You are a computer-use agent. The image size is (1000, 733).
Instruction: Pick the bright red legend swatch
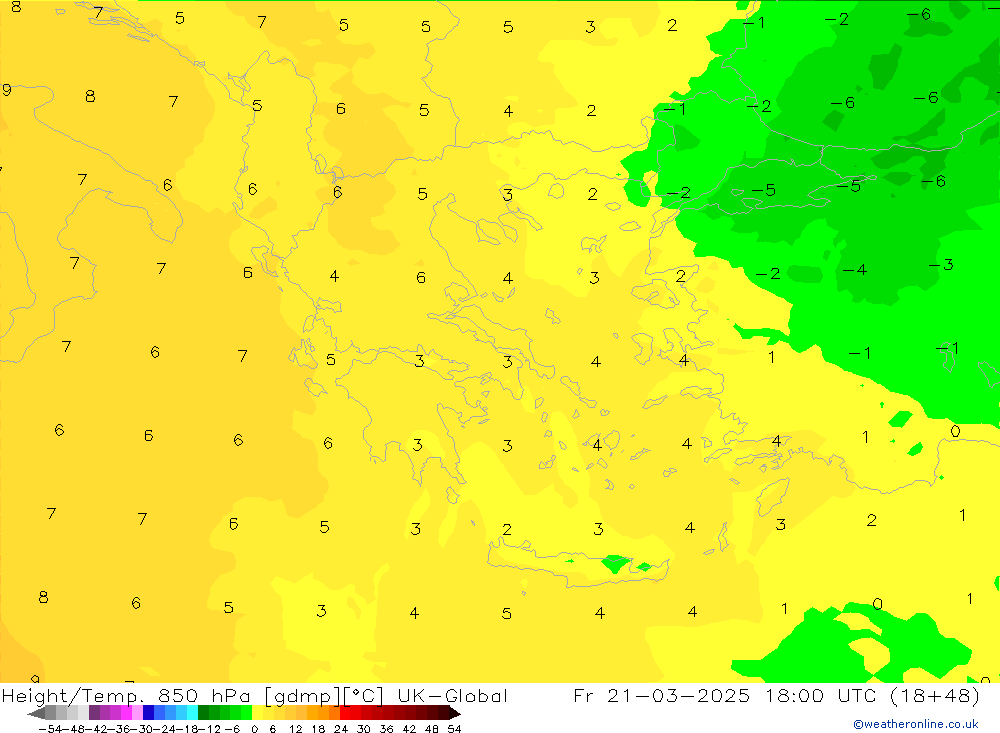tap(345, 713)
